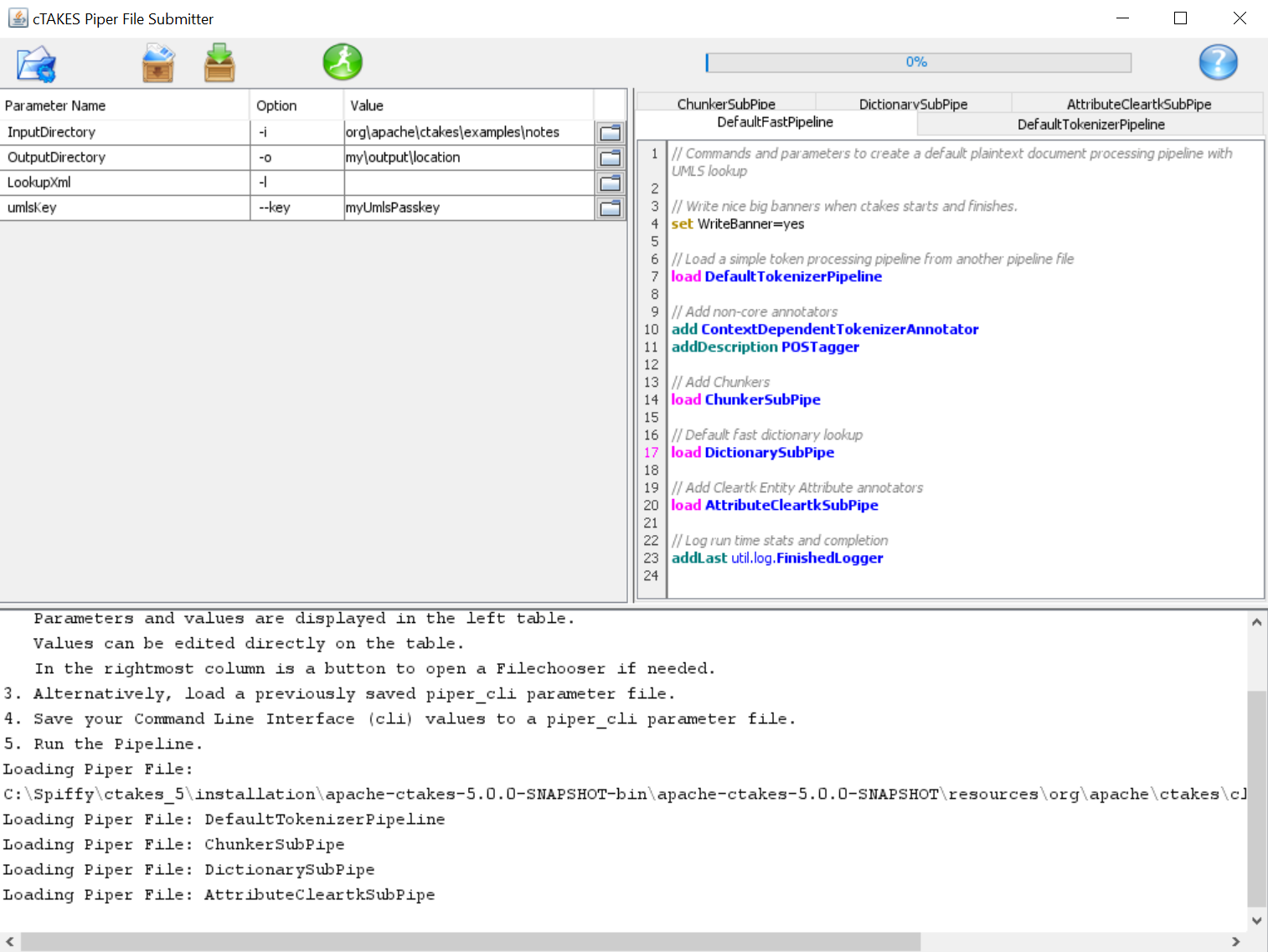Switch to the ChunkerSubPipe tab
The width and height of the screenshot is (1268, 952).
[x=725, y=103]
